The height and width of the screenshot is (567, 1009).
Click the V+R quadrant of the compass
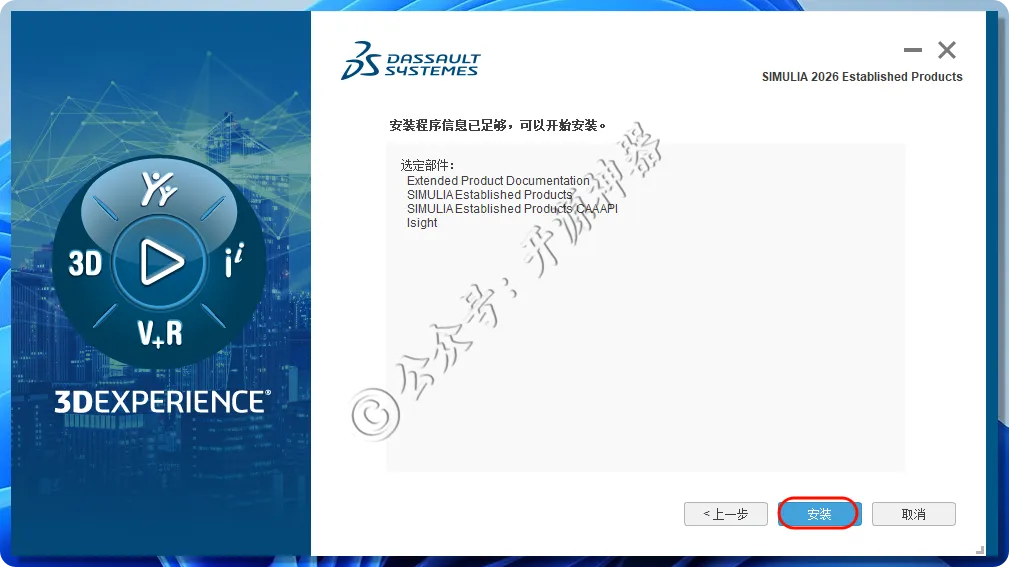coord(160,333)
